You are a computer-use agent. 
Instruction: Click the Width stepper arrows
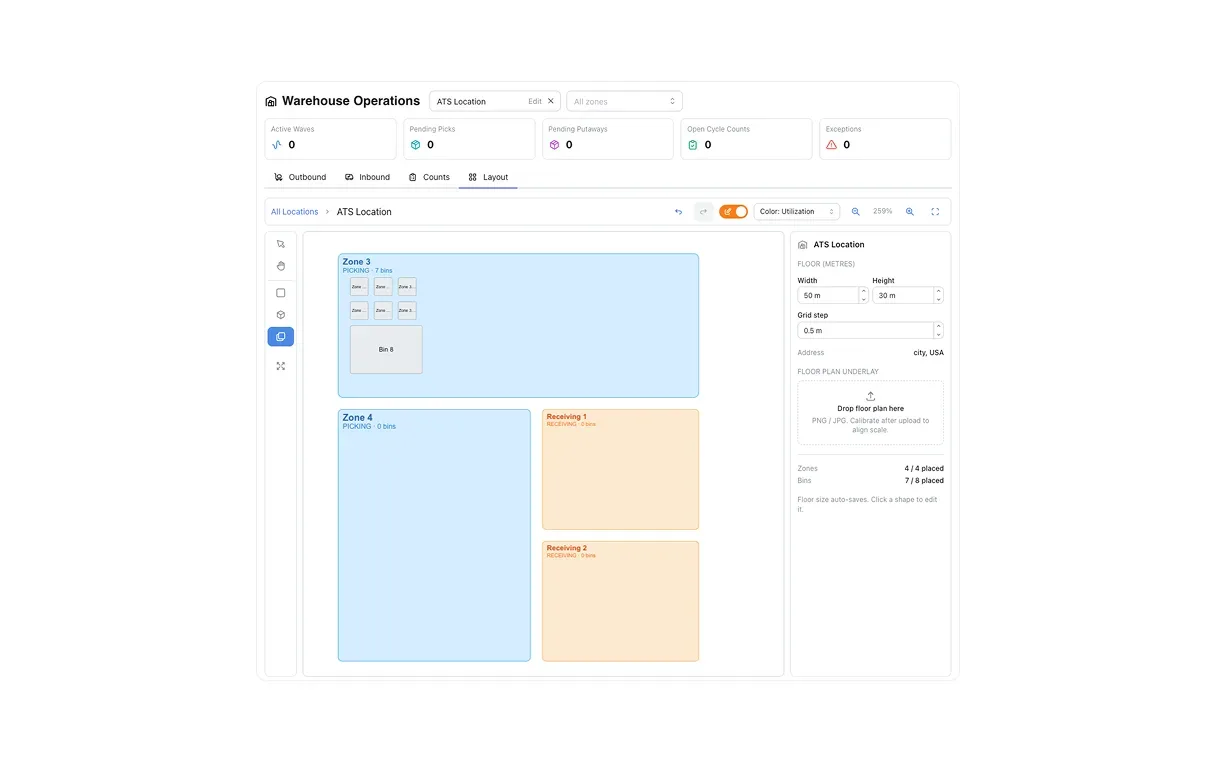864,295
